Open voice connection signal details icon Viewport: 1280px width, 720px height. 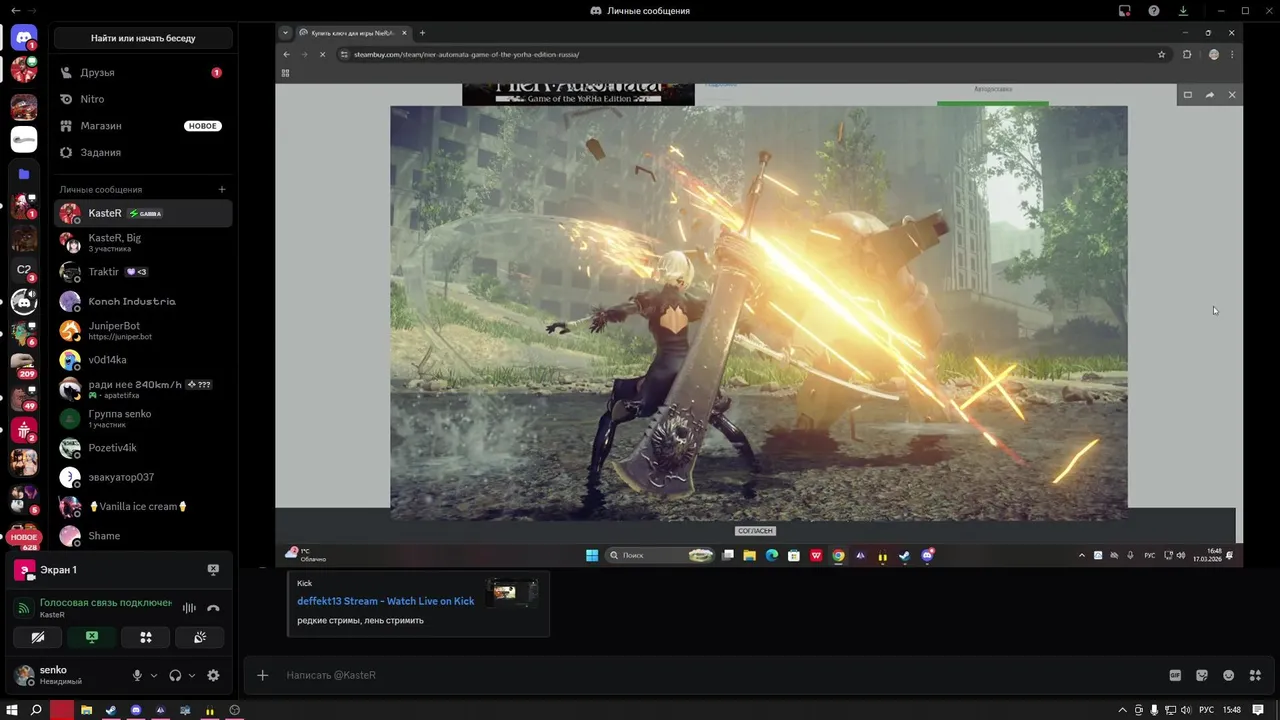[x=24, y=608]
